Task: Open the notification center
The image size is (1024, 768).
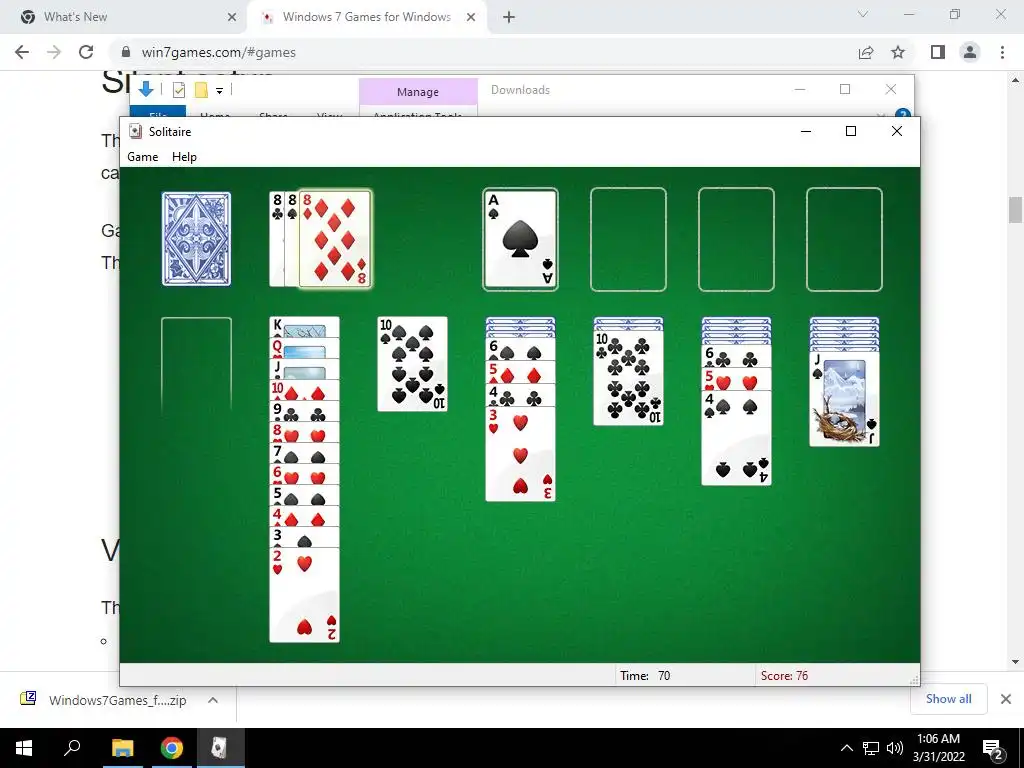Action: click(x=993, y=749)
